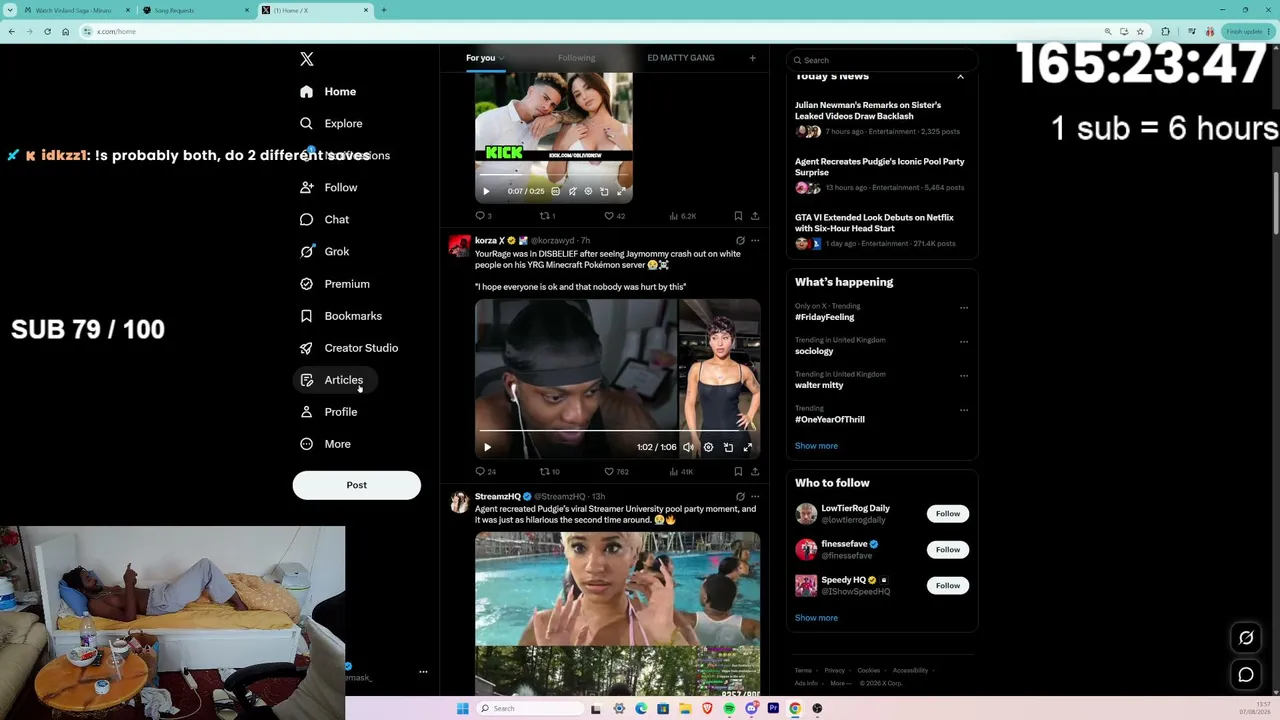View analytics of korza post (41K)
The width and height of the screenshot is (1280, 720).
(681, 472)
